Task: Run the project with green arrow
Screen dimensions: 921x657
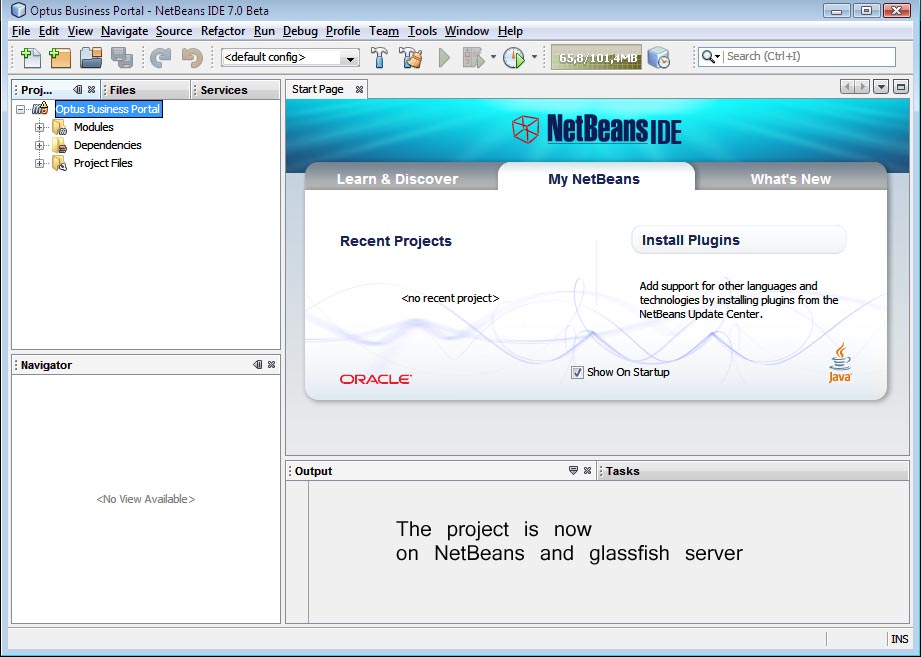Action: [x=445, y=58]
